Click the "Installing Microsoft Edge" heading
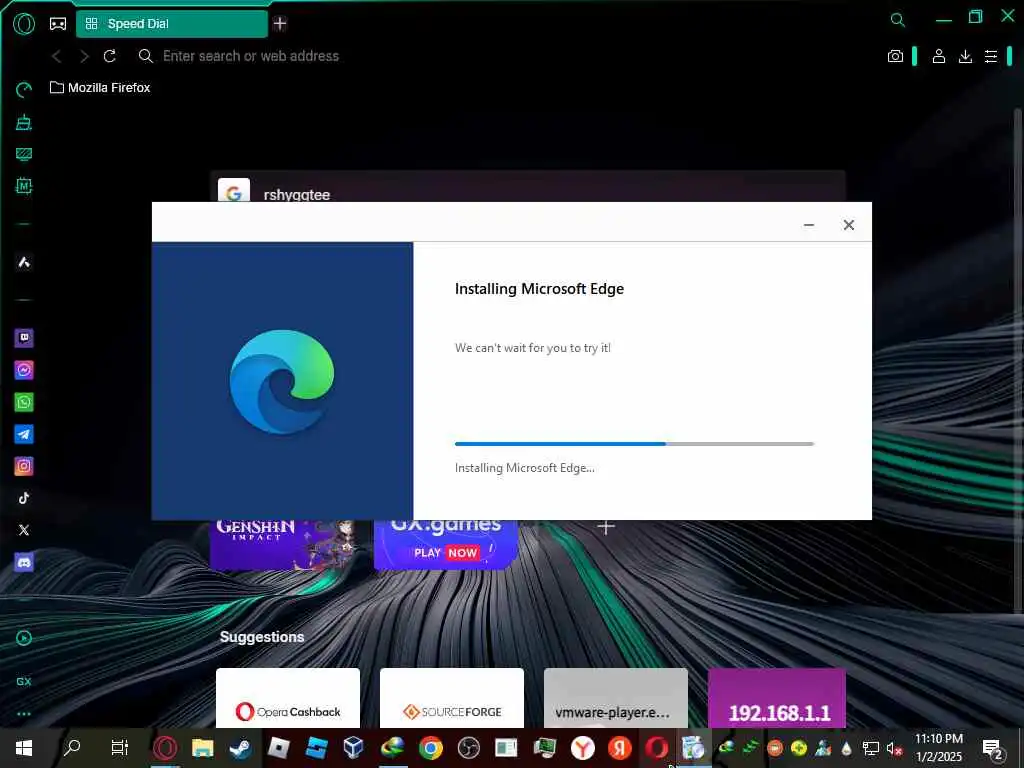This screenshot has height=768, width=1024. pos(539,289)
